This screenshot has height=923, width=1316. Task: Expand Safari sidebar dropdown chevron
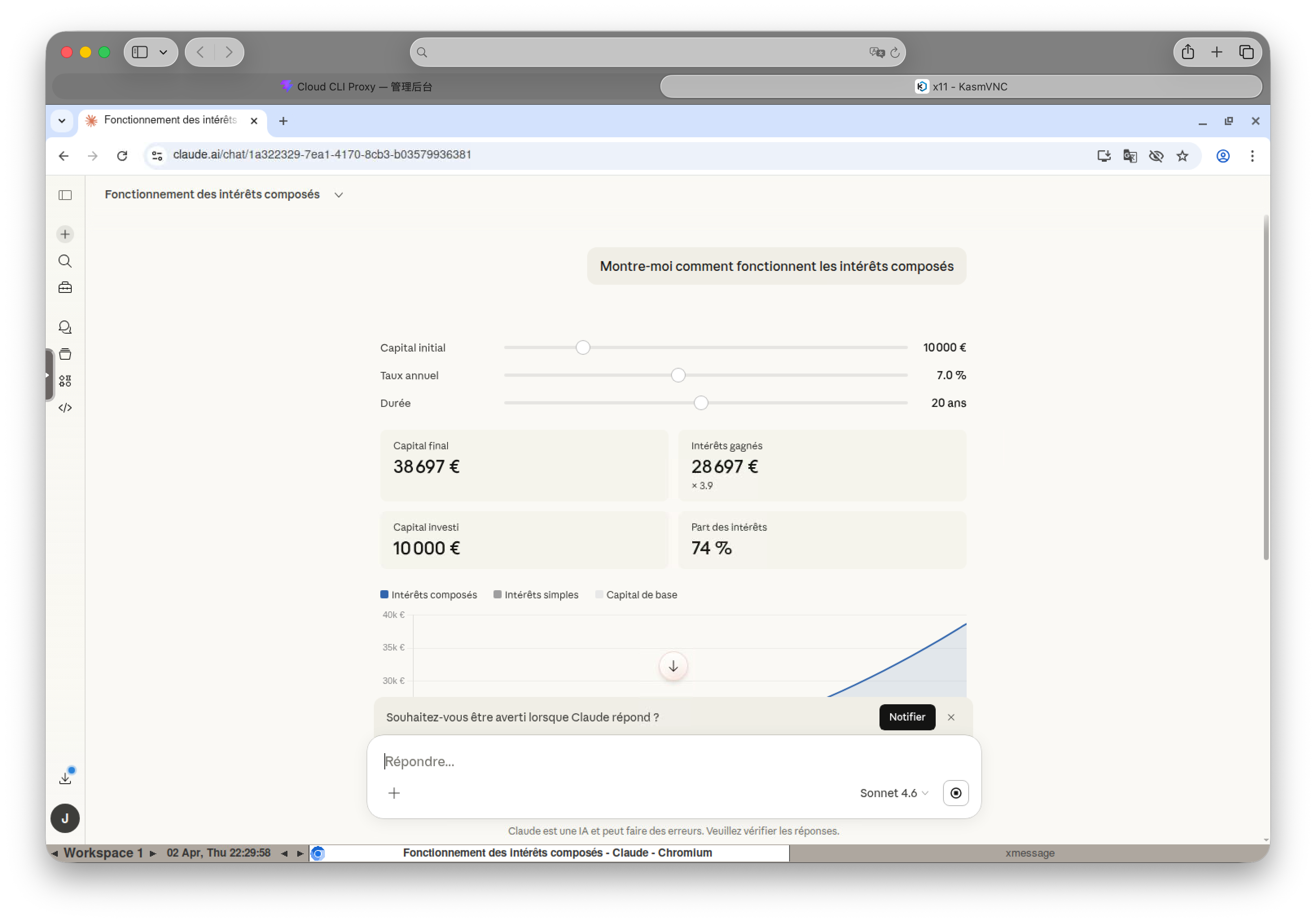[163, 52]
